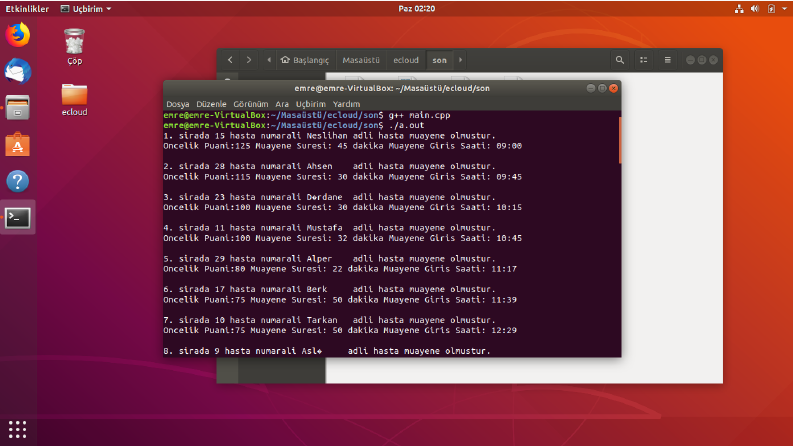This screenshot has width=793, height=446.
Task: Go back in Files window
Action: (x=230, y=60)
